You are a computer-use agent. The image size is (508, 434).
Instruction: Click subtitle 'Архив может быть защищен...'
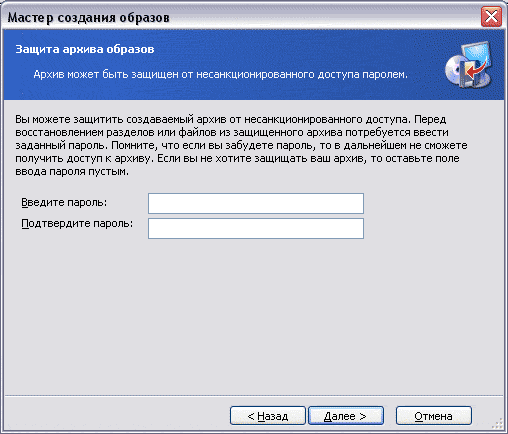pyautogui.click(x=220, y=74)
